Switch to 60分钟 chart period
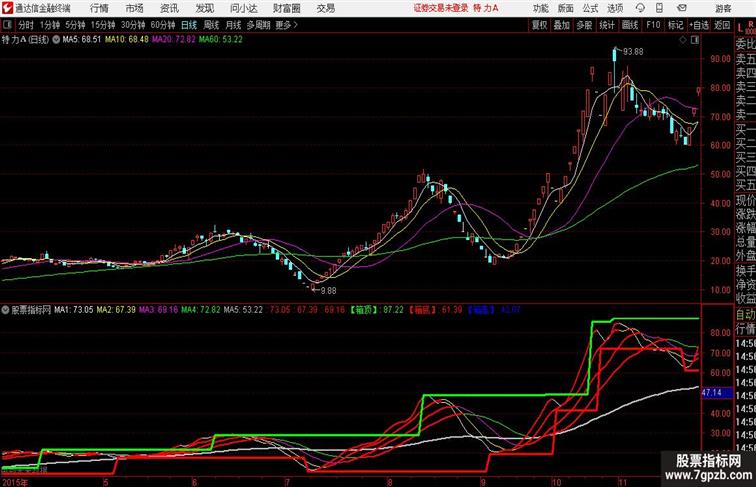The height and width of the screenshot is (487, 756). point(163,25)
